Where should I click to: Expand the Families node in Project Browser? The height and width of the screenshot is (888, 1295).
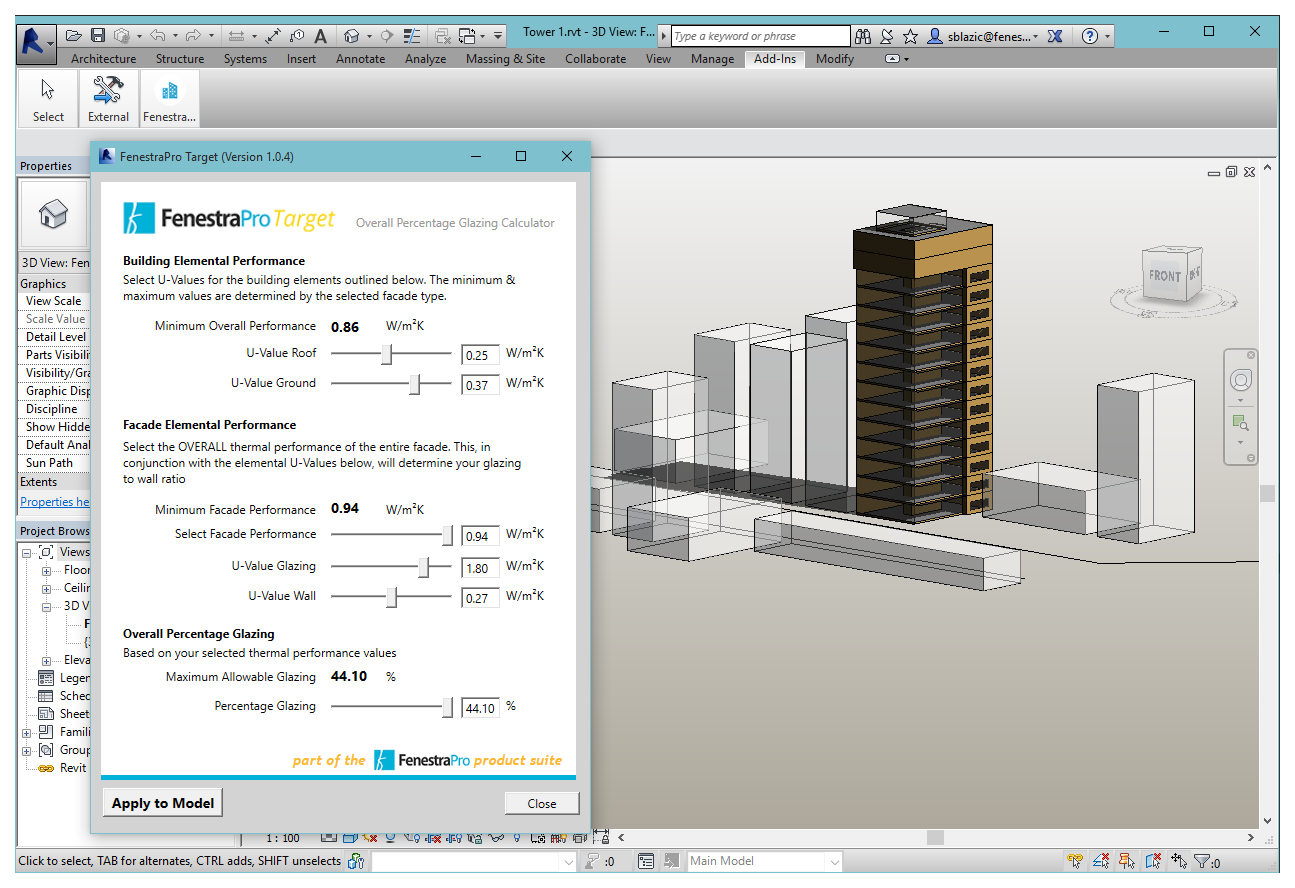(x=27, y=732)
